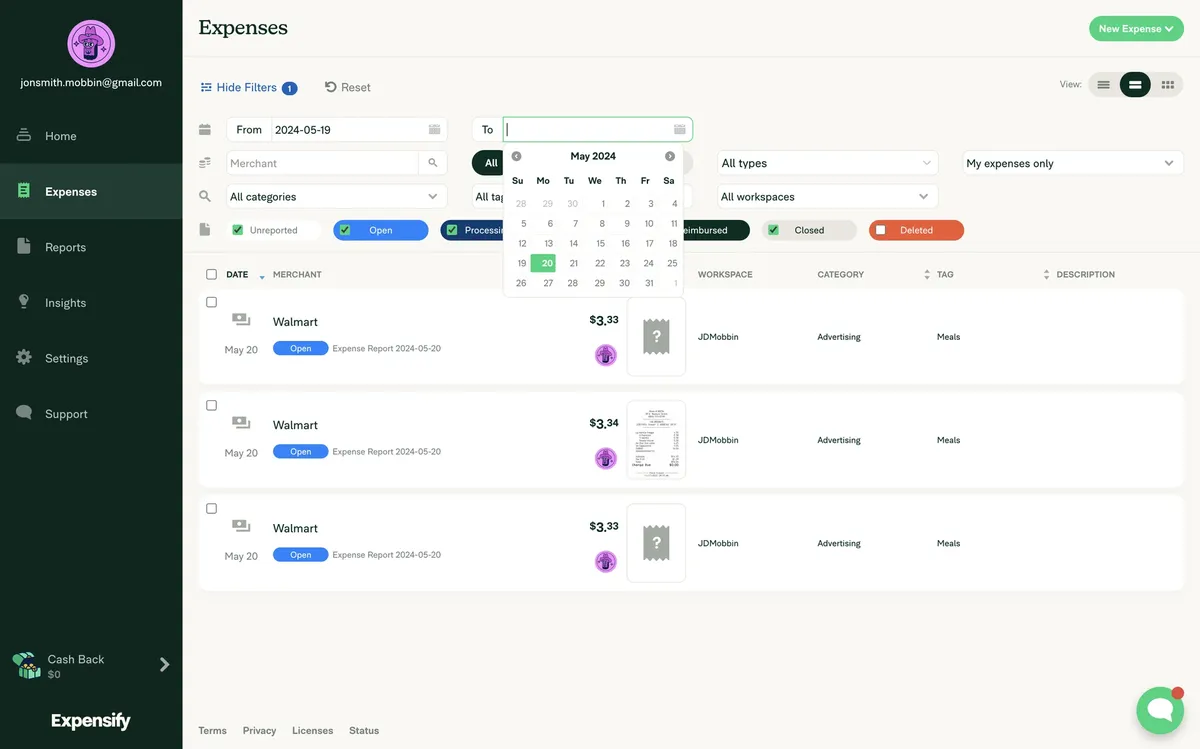1200x749 pixels.
Task: Open the Privacy footer link
Action: click(259, 731)
